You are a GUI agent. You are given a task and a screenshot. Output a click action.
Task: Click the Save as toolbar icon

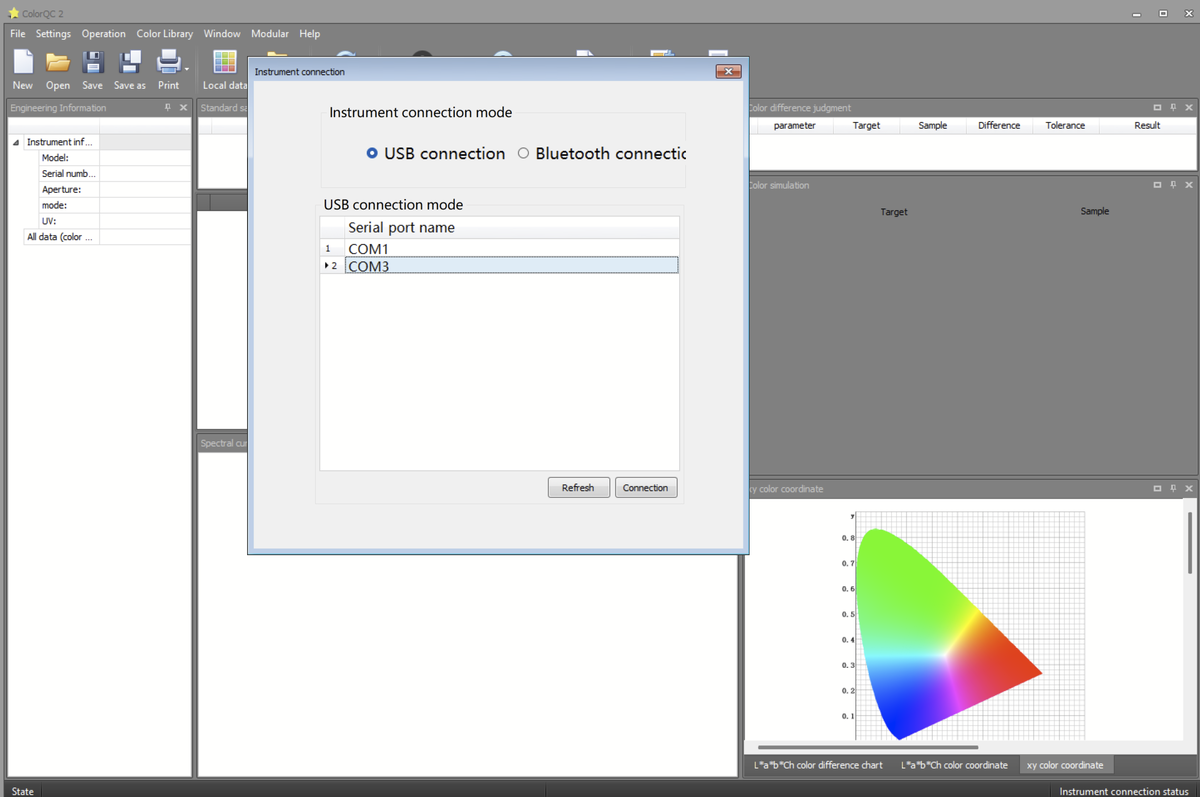point(130,63)
